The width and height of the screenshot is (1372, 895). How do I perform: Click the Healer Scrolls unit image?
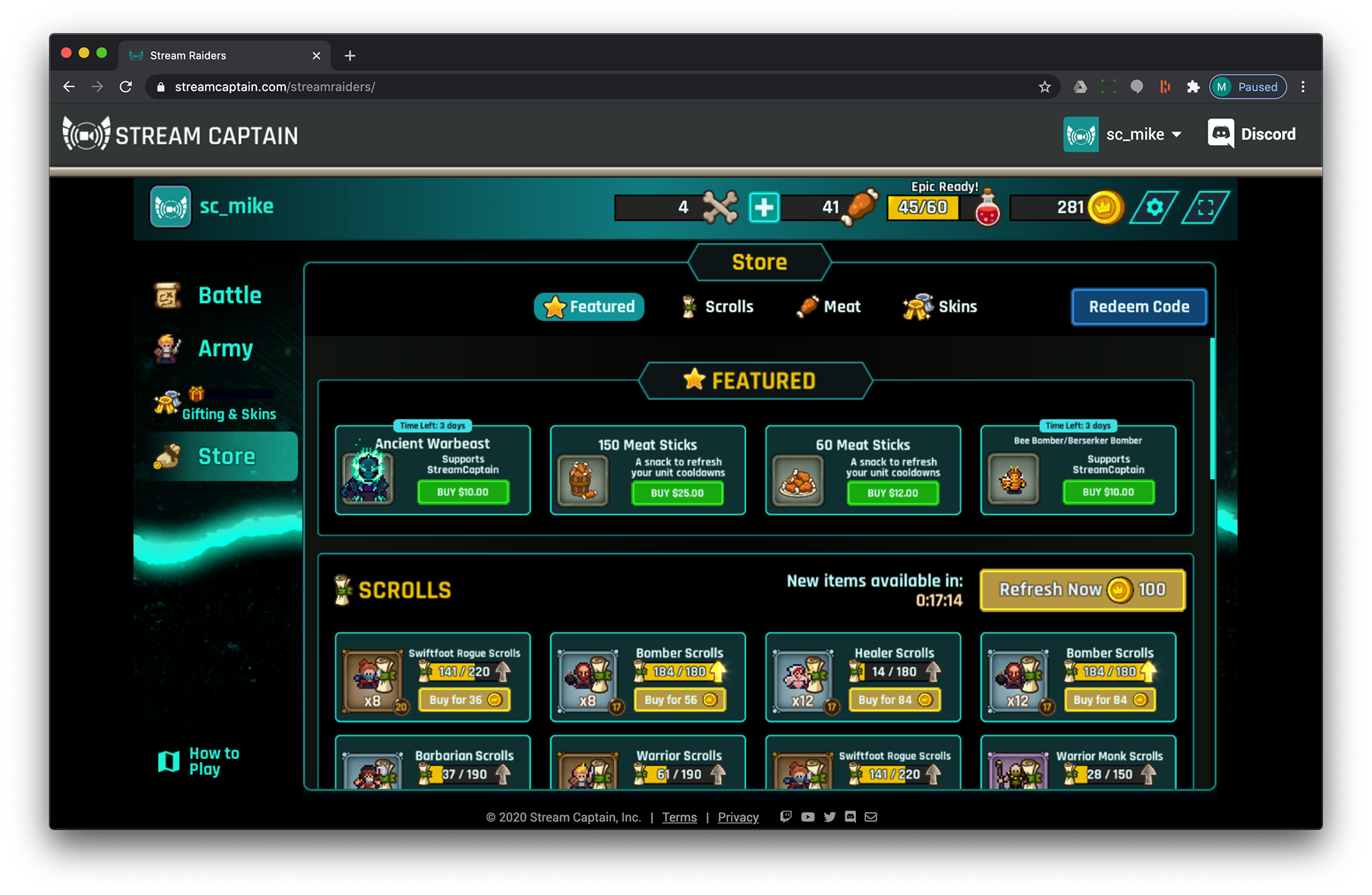click(x=803, y=680)
